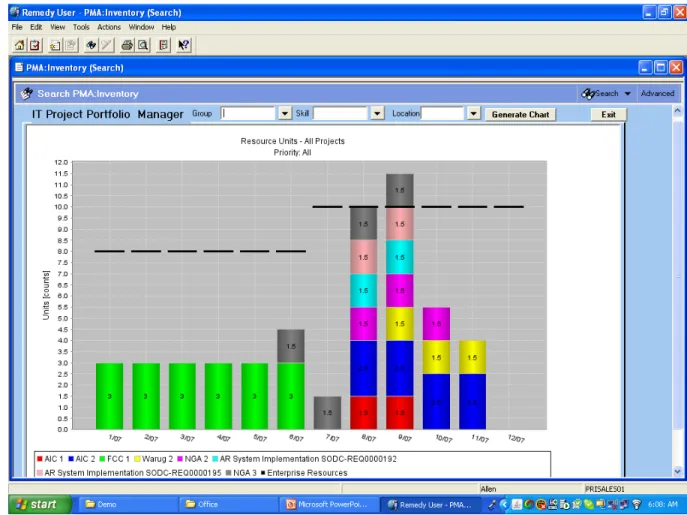The width and height of the screenshot is (687, 515).
Task: Click the green checkmark shield tray icon
Action: 588,504
